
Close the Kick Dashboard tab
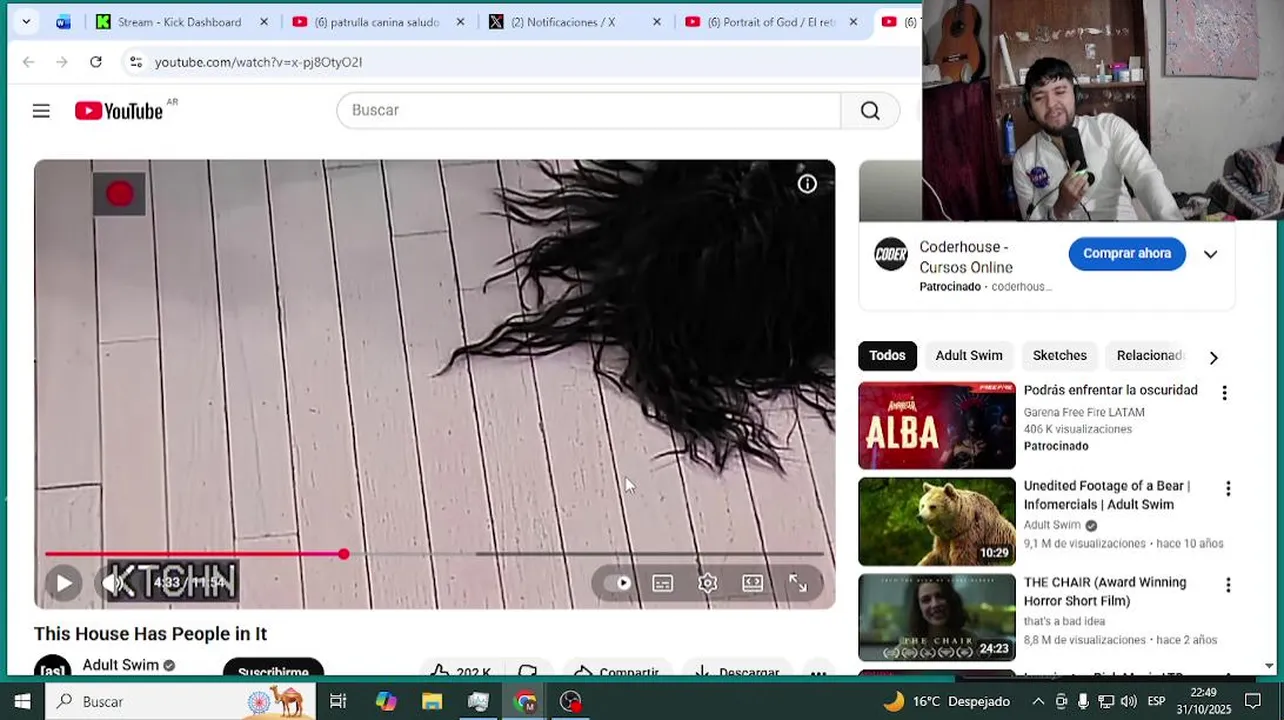264,22
